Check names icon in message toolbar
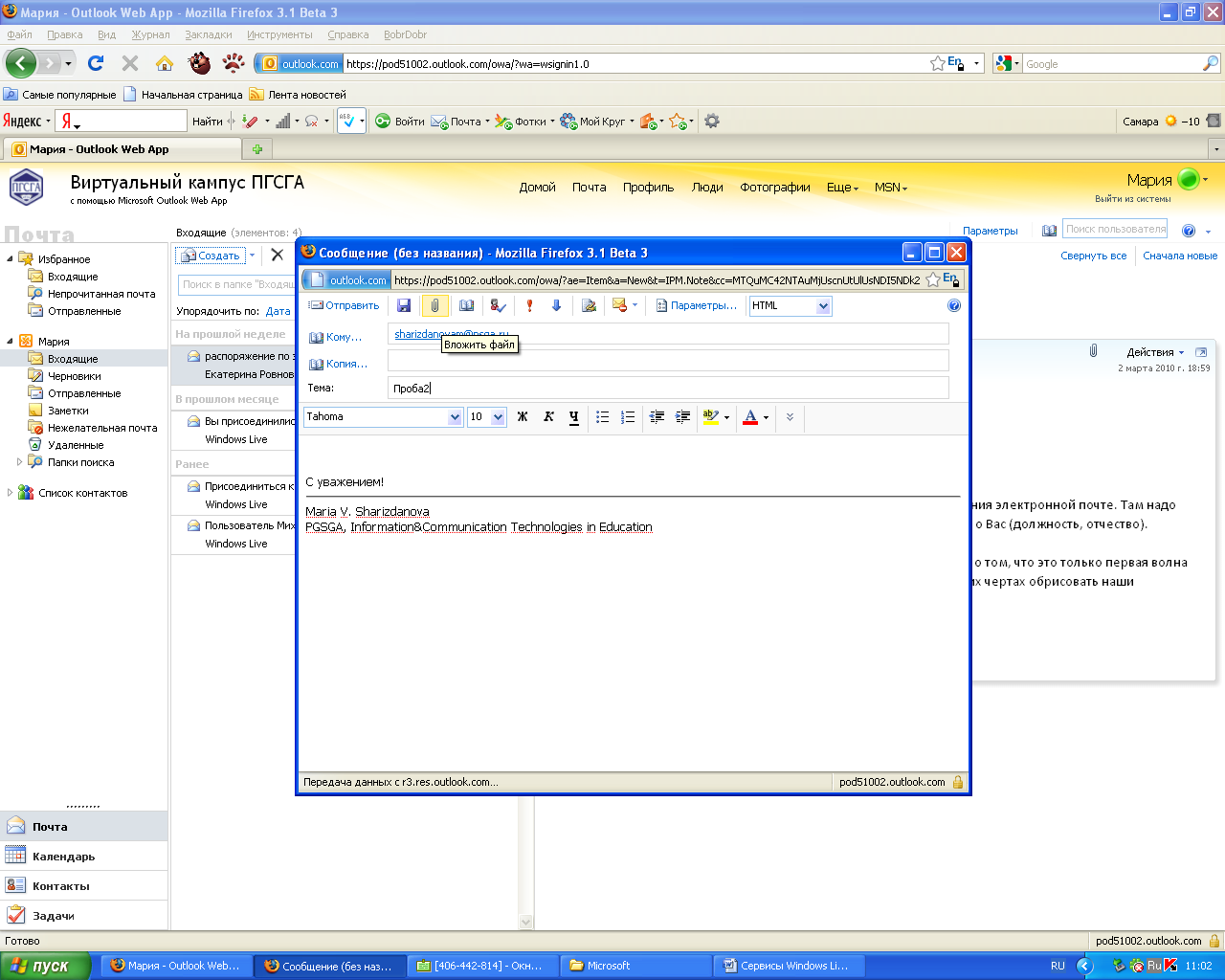 click(498, 305)
